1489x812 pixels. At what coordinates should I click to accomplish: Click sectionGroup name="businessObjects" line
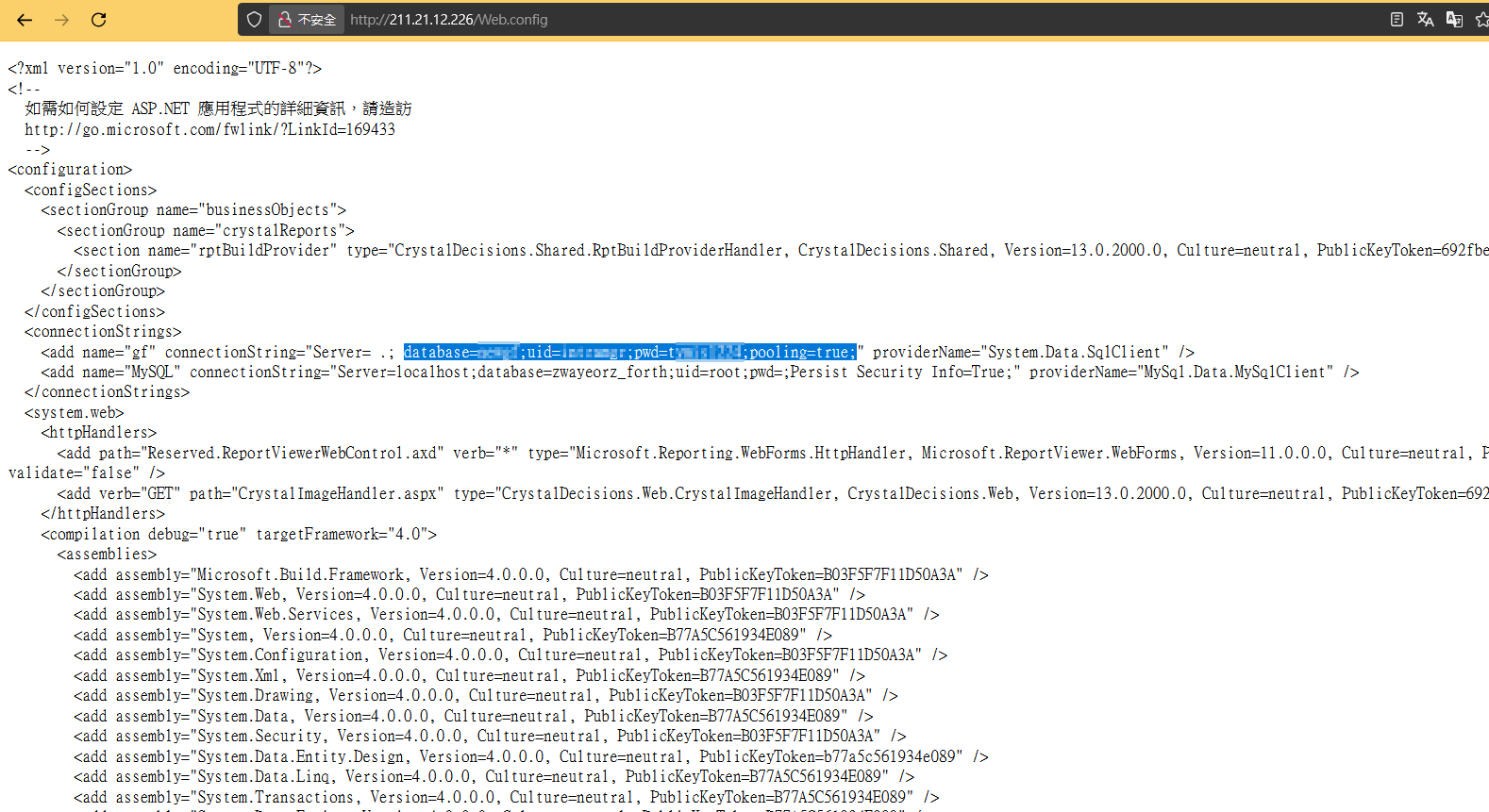(193, 210)
